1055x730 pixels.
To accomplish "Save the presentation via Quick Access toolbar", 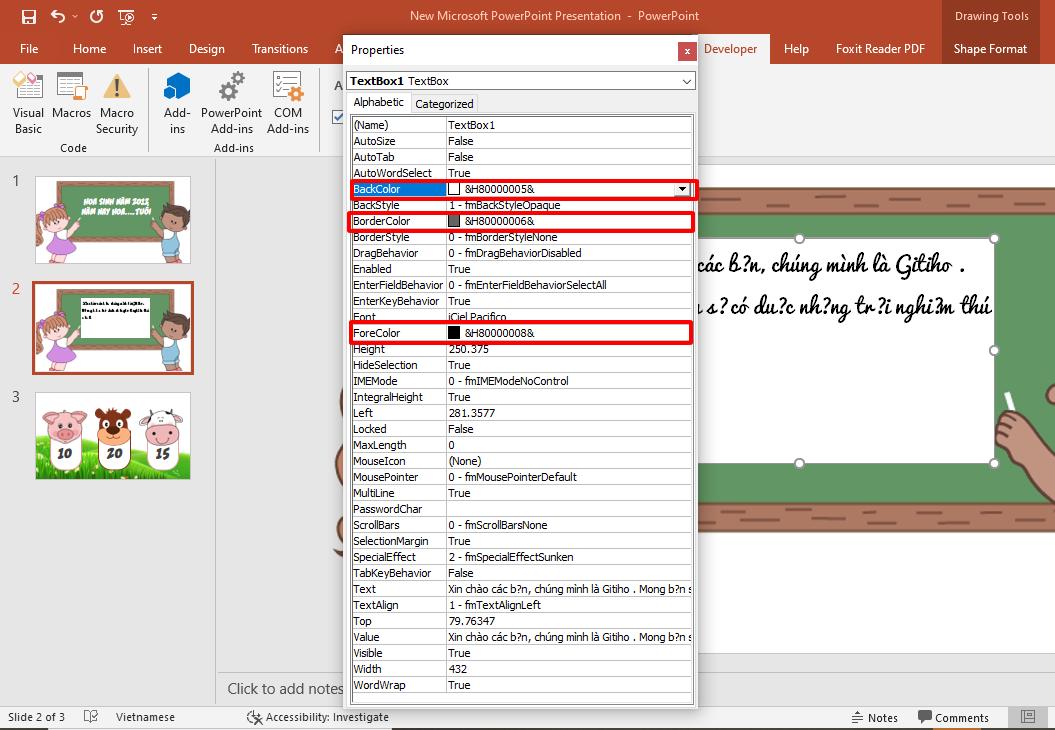I will [28, 16].
